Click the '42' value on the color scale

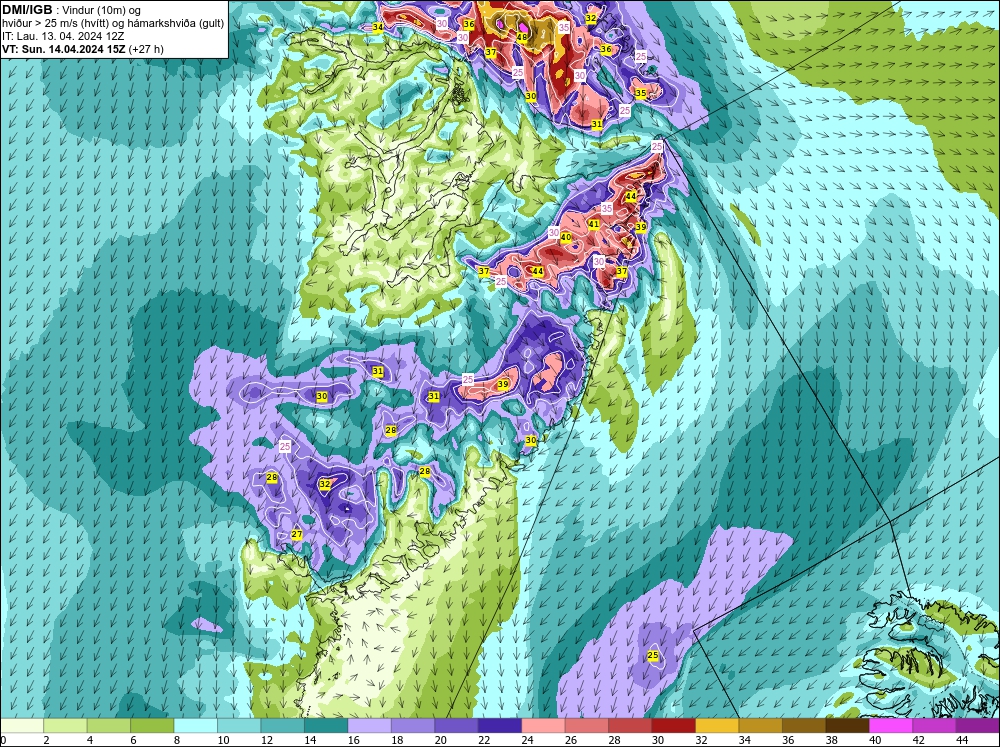click(x=918, y=740)
